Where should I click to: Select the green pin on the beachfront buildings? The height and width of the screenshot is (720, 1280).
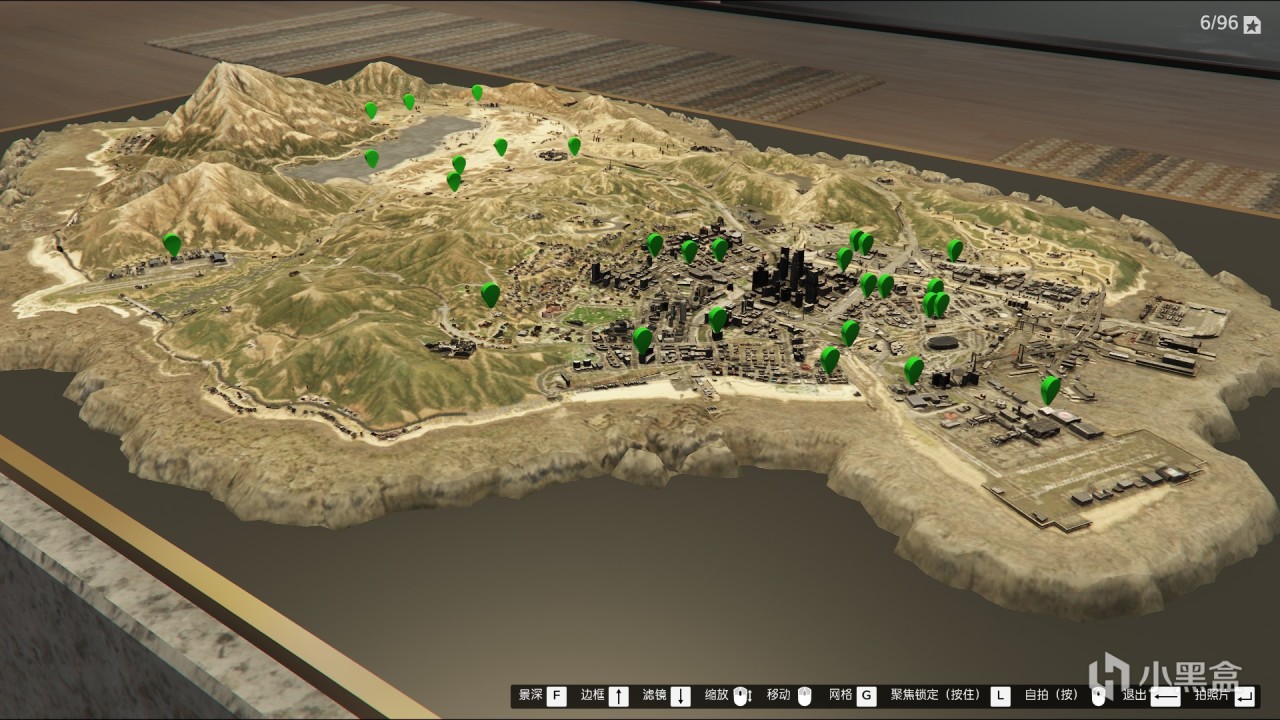coord(642,339)
